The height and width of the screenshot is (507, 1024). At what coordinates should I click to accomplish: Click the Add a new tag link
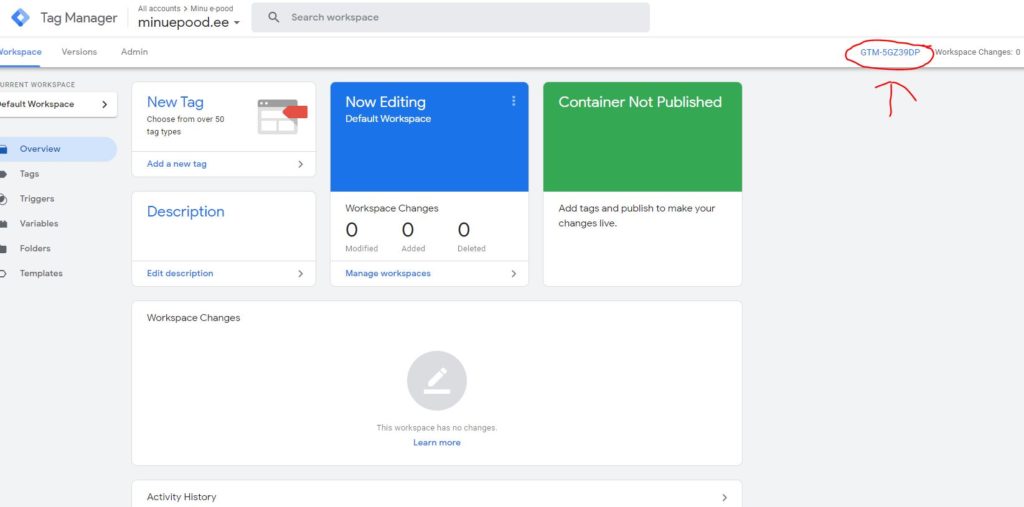tap(177, 164)
